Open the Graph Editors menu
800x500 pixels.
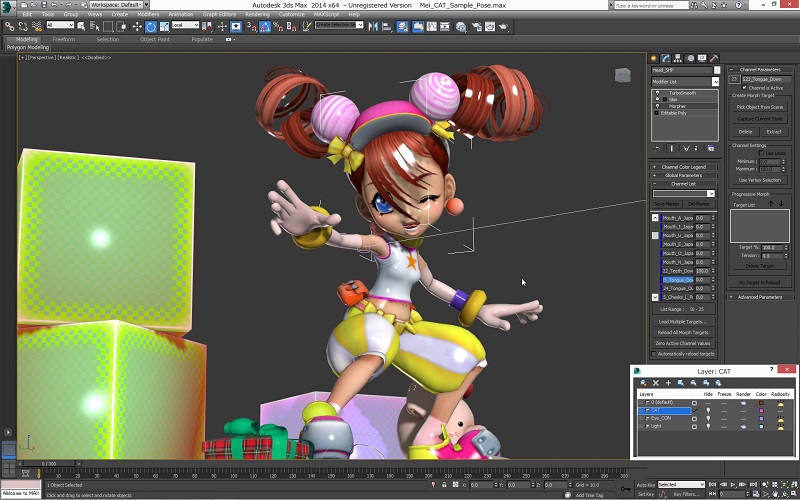[219, 14]
